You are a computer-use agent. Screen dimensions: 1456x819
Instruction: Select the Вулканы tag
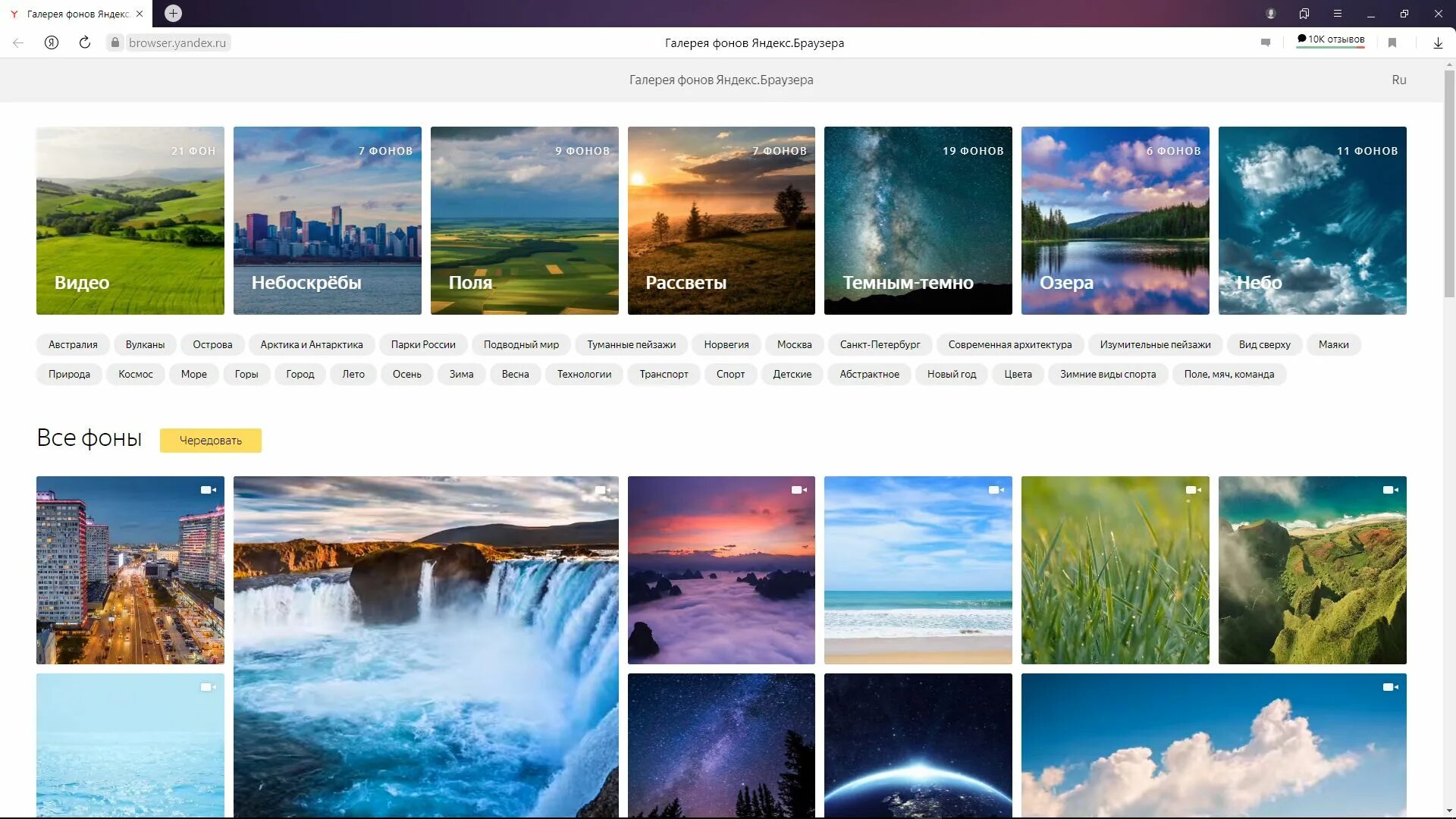tap(145, 344)
